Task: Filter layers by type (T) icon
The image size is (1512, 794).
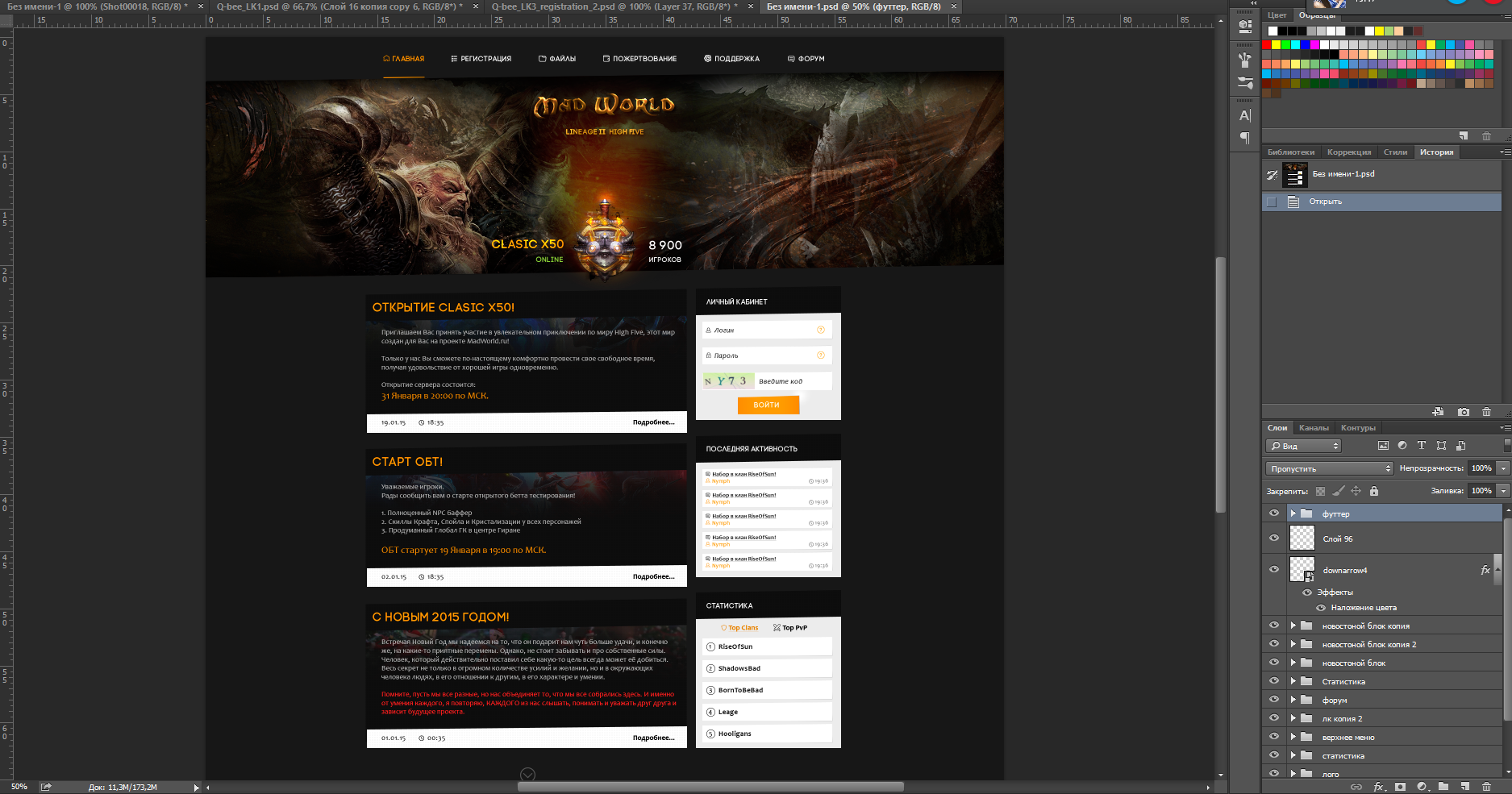Action: (1422, 445)
